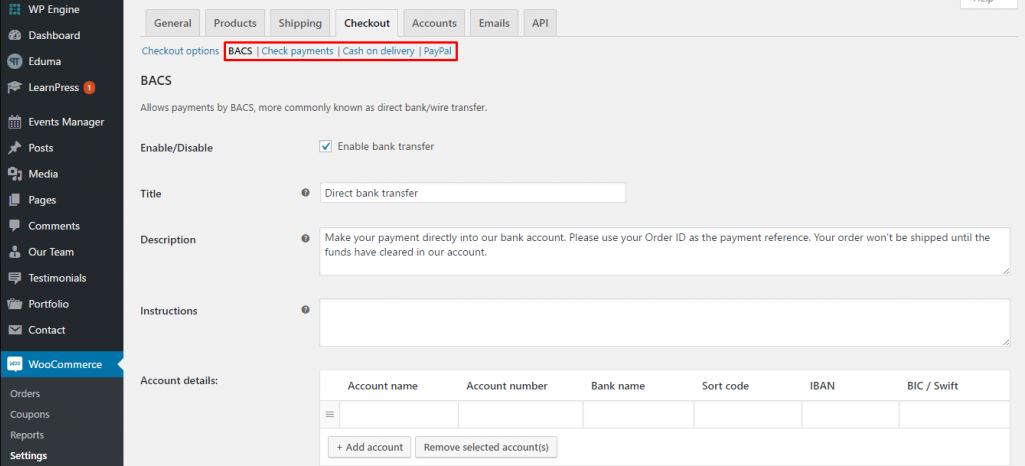The image size is (1025, 466).
Task: Click the Account name table cell
Action: pos(399,414)
